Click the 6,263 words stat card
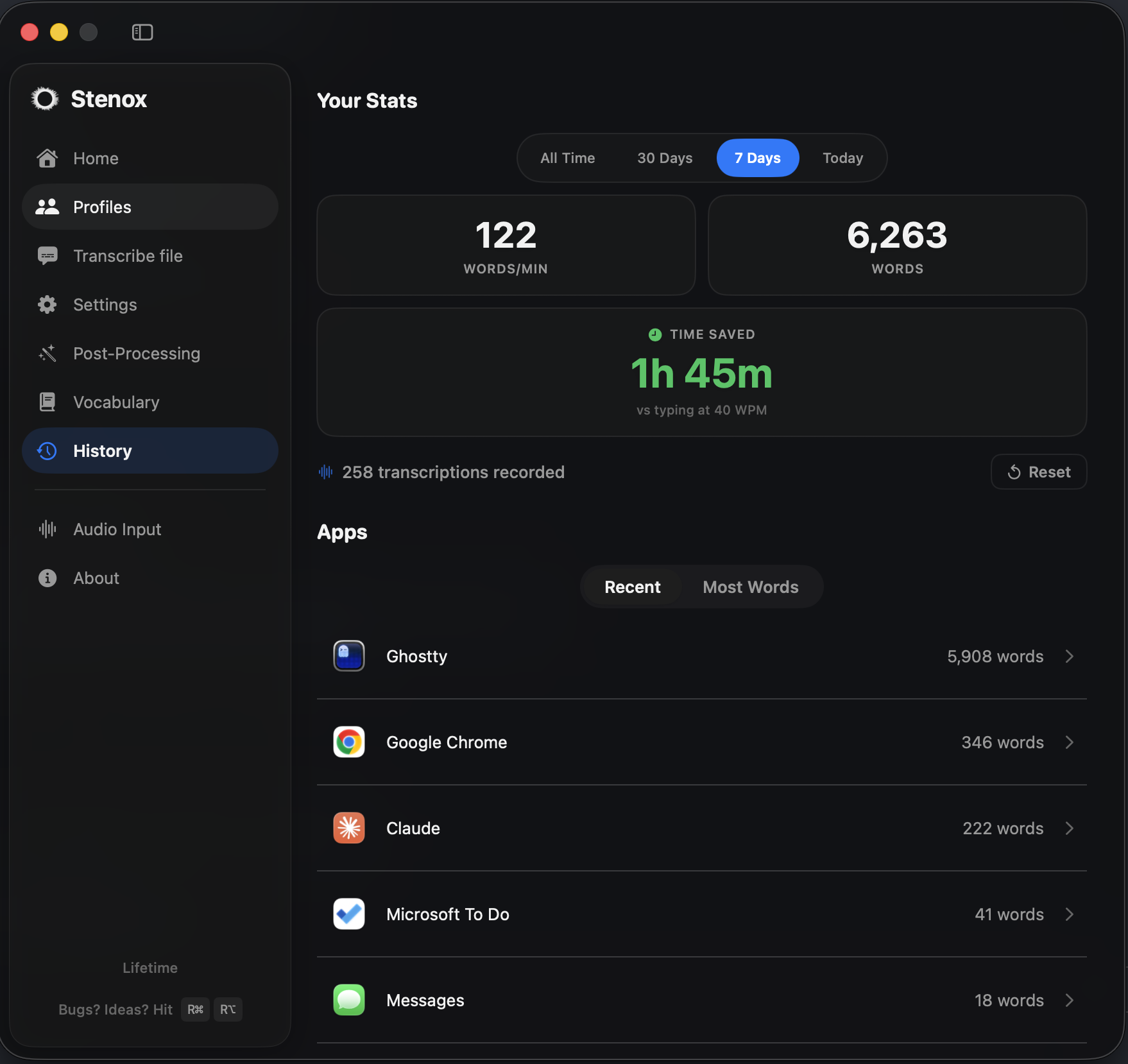 [898, 245]
